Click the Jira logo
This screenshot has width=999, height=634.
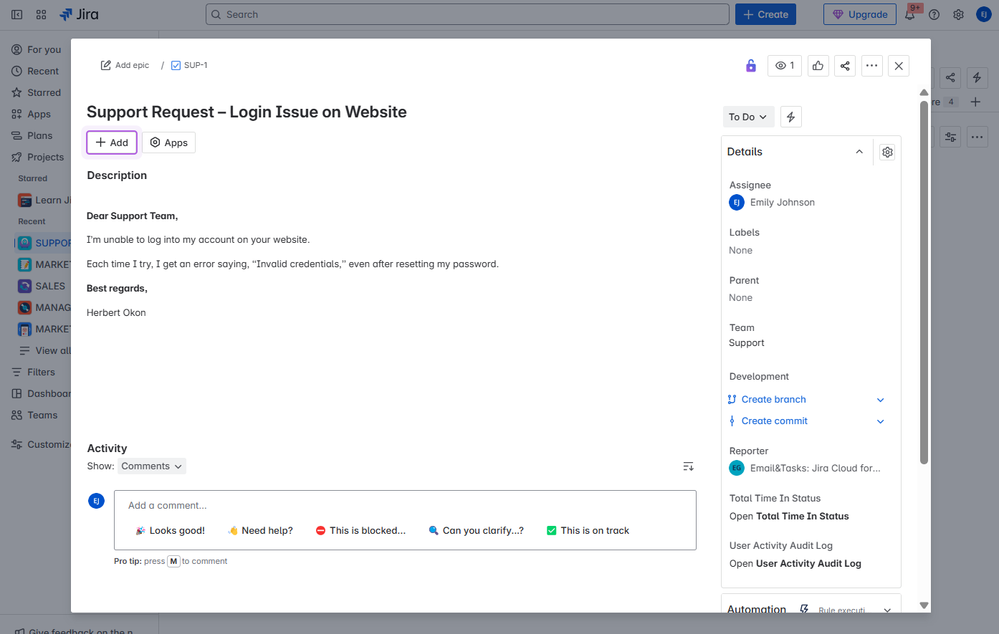(x=79, y=14)
